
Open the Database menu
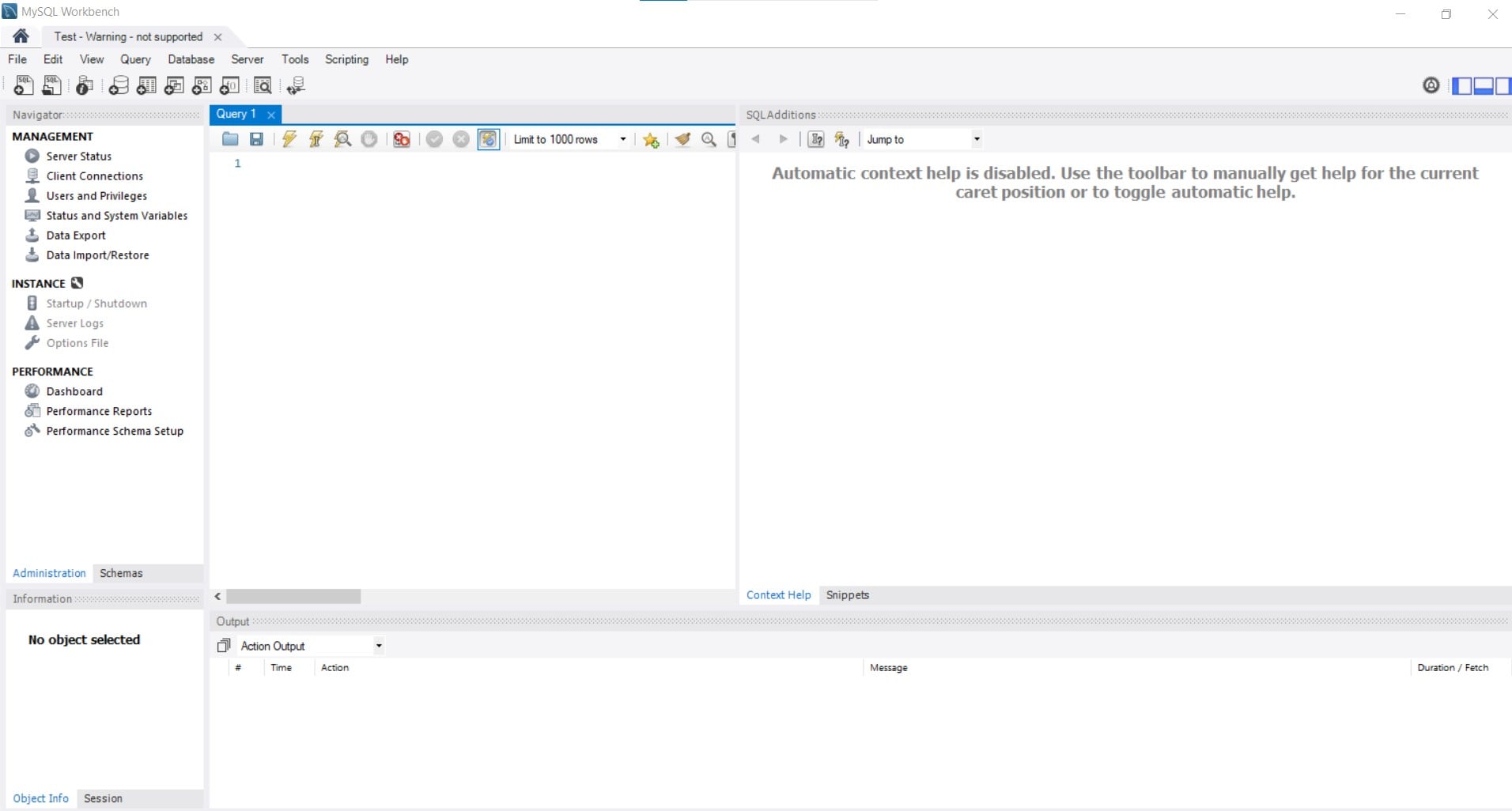(191, 59)
